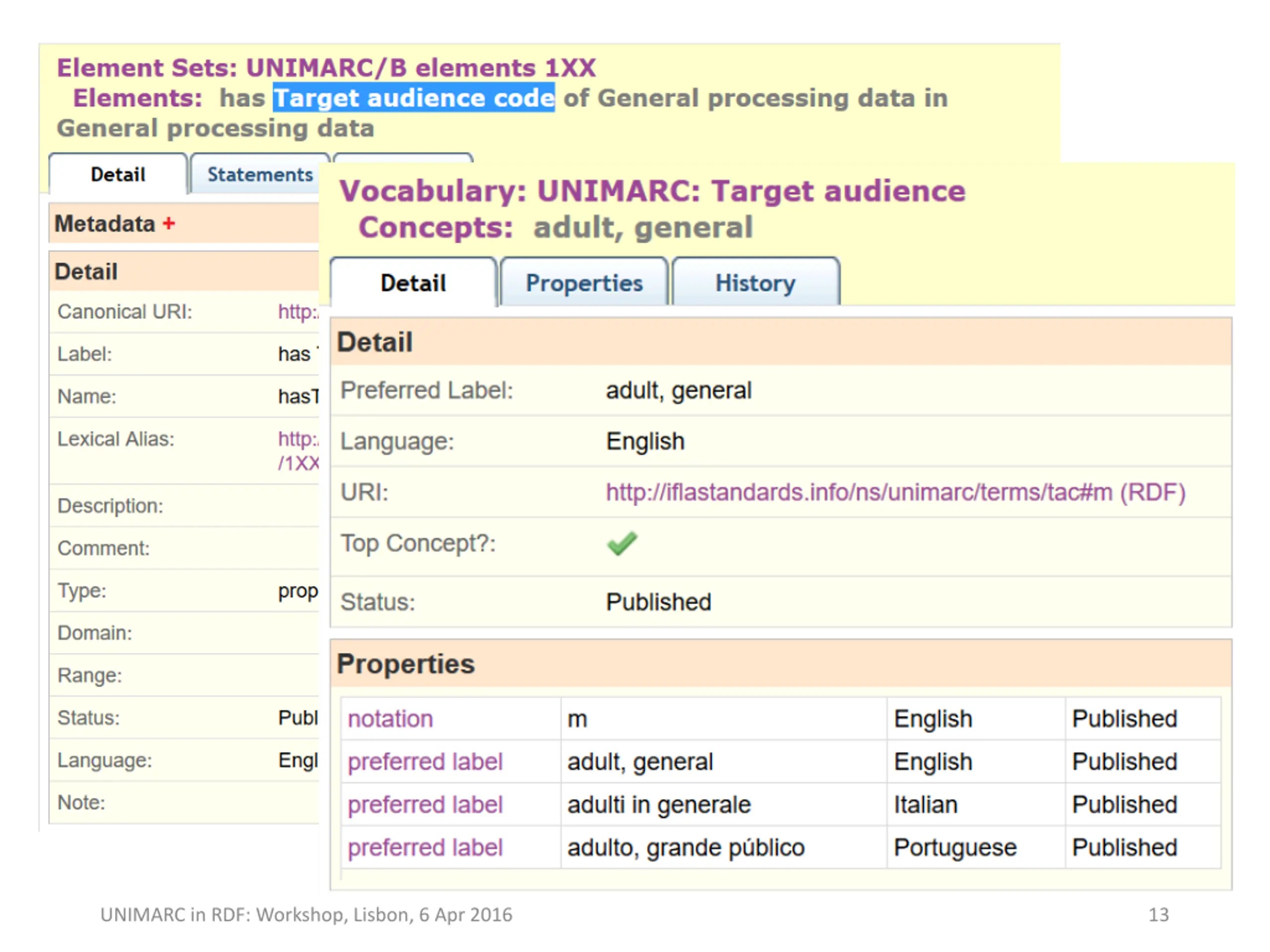Open the Canonical URI http link
Image resolution: width=1270 pixels, height=952 pixels.
click(298, 311)
